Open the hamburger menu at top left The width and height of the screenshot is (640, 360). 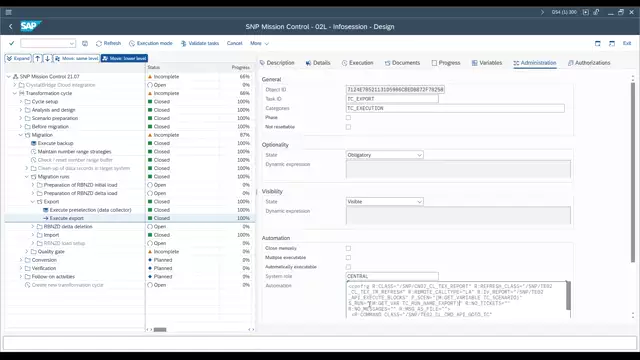coord(9,12)
